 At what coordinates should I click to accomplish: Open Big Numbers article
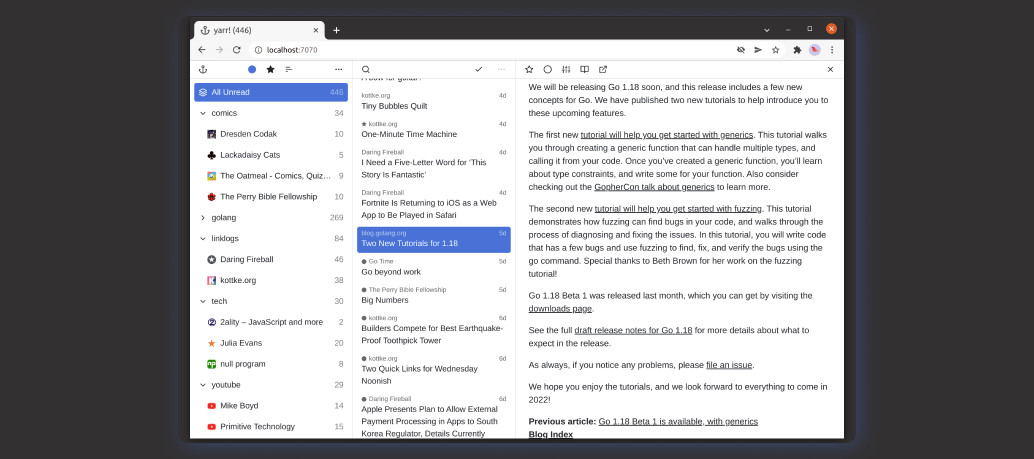pos(434,295)
